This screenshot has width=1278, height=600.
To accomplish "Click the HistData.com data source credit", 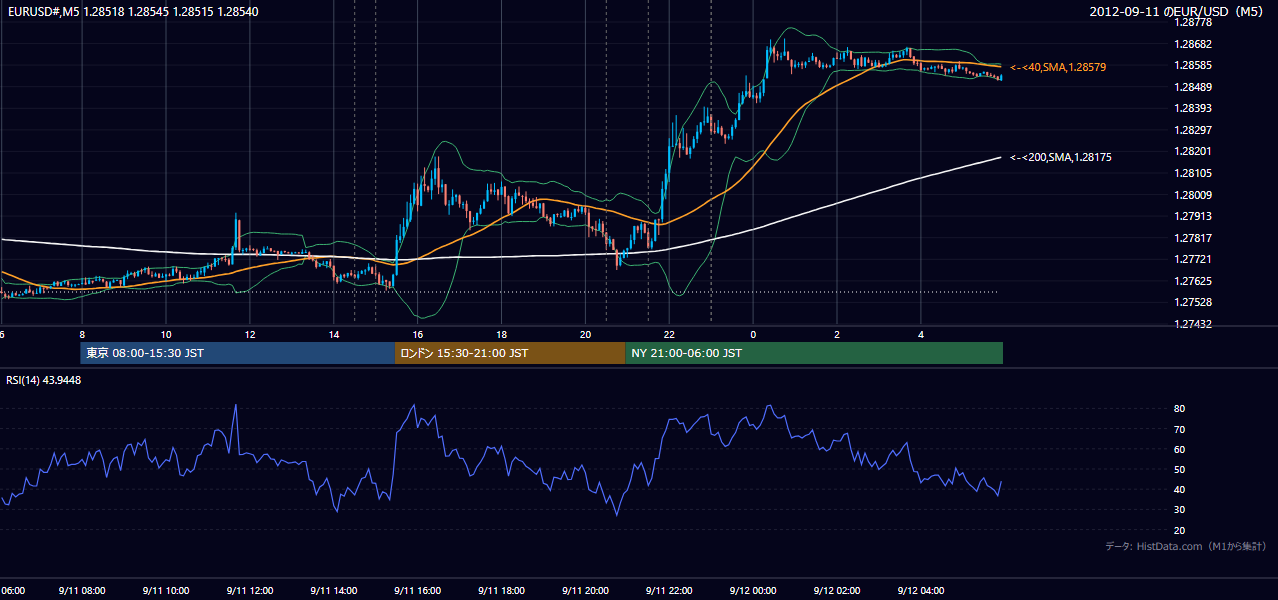I will click(x=1186, y=546).
